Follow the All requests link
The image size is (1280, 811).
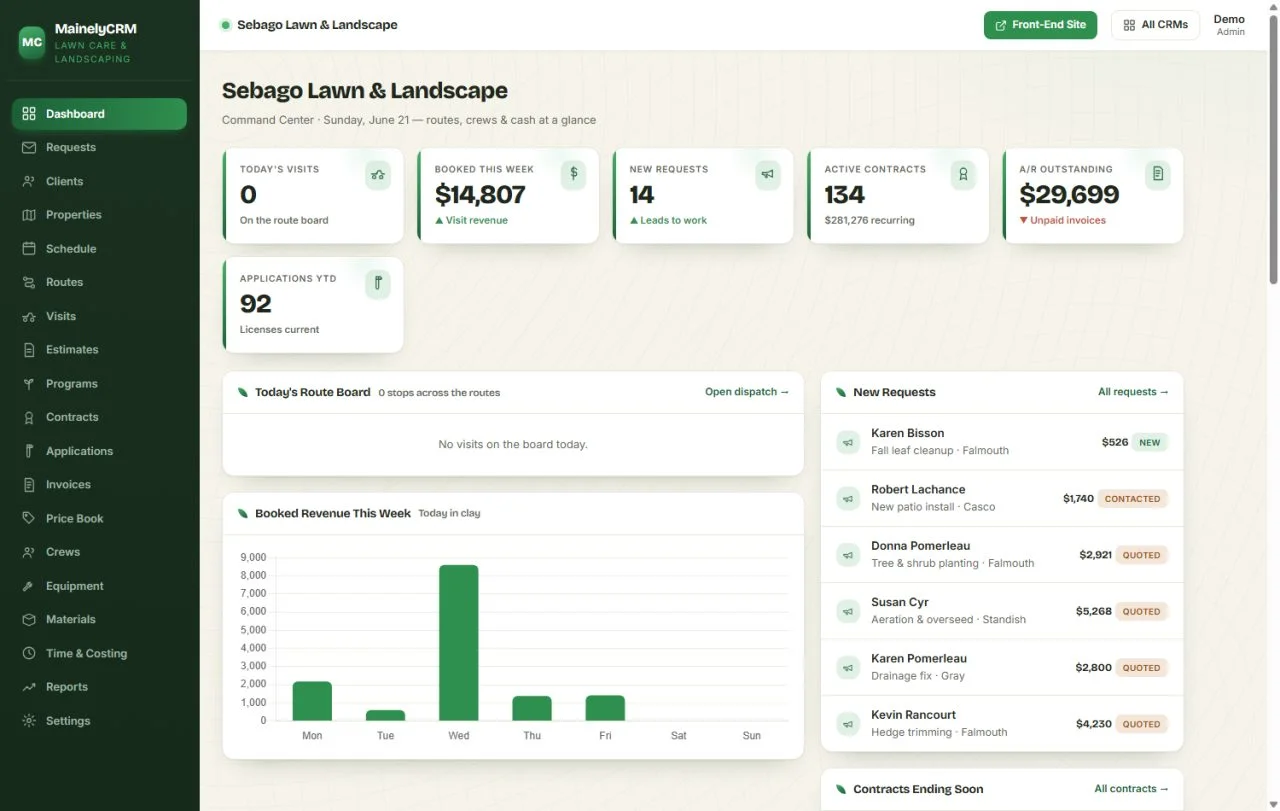[1133, 392]
